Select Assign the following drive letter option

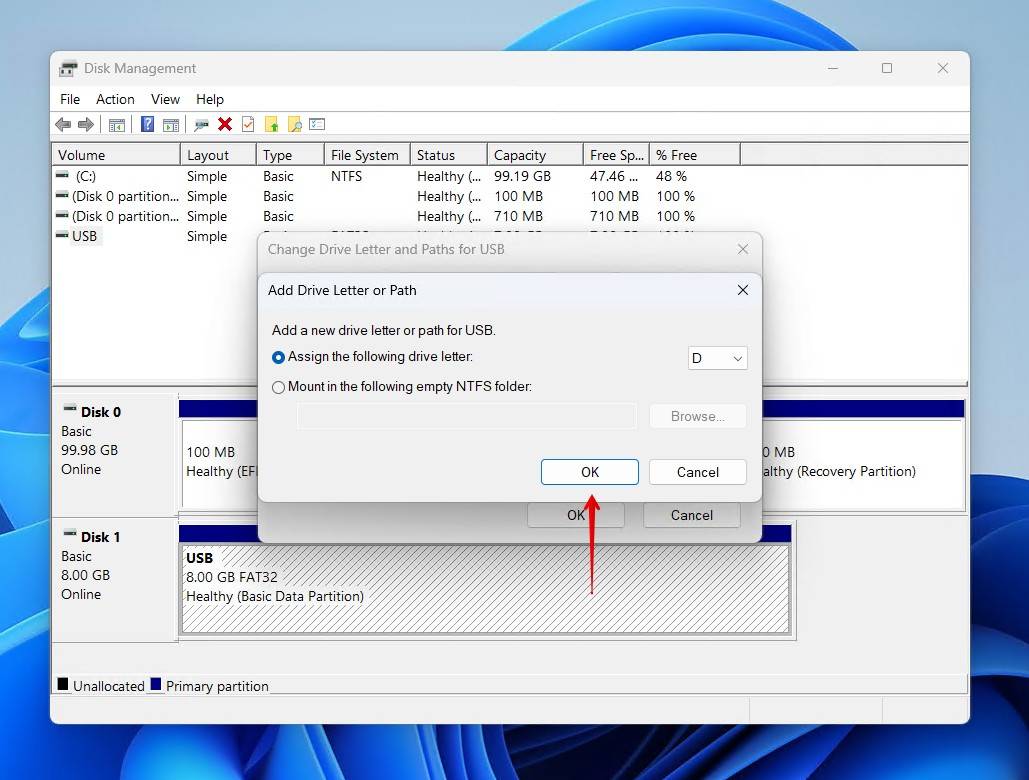[279, 357]
